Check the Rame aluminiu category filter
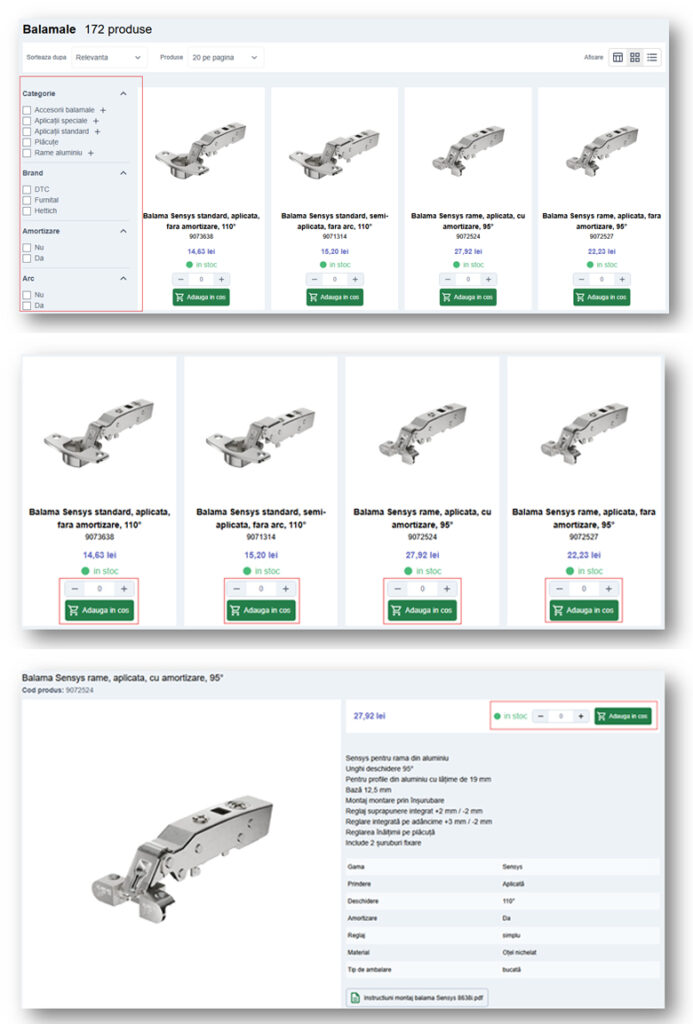The width and height of the screenshot is (693, 1024). (x=27, y=153)
